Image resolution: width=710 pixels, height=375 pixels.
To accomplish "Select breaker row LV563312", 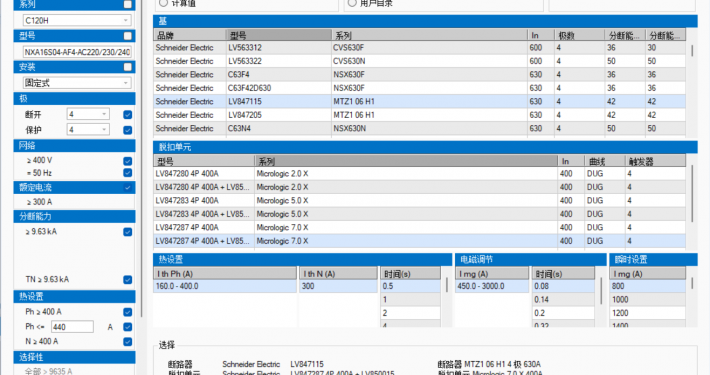I will [x=419, y=48].
